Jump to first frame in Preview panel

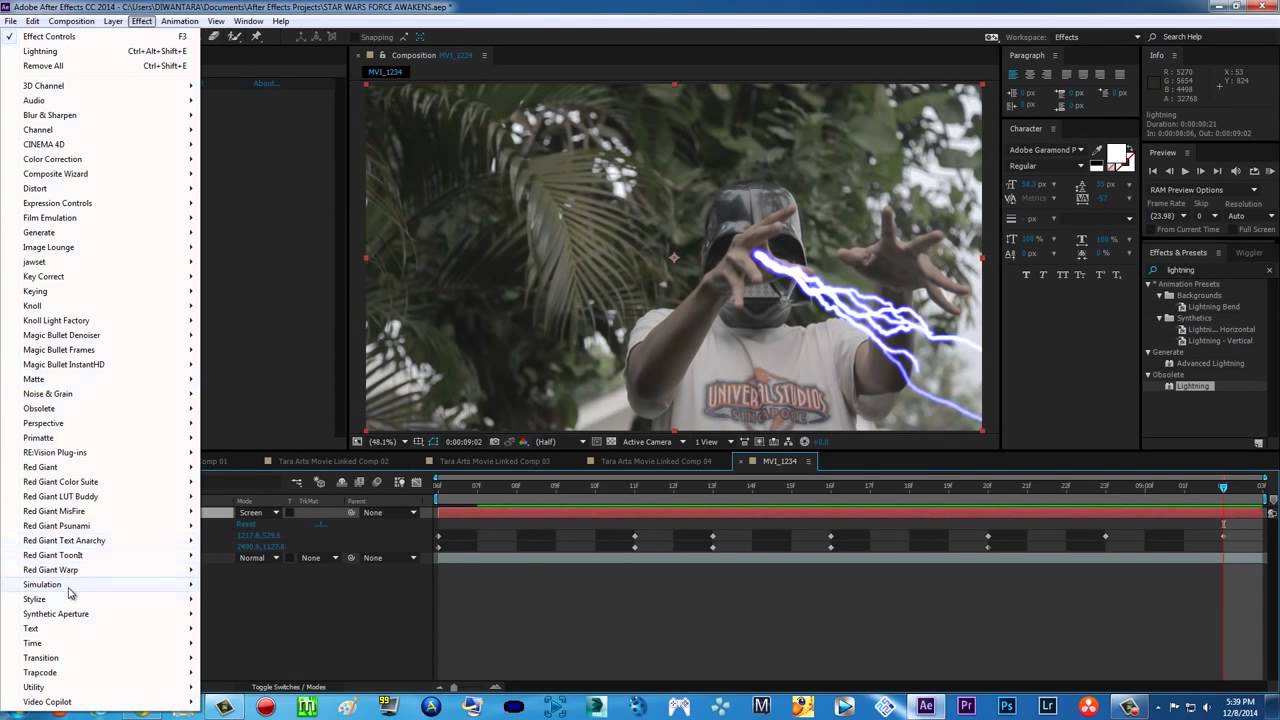tap(1152, 171)
